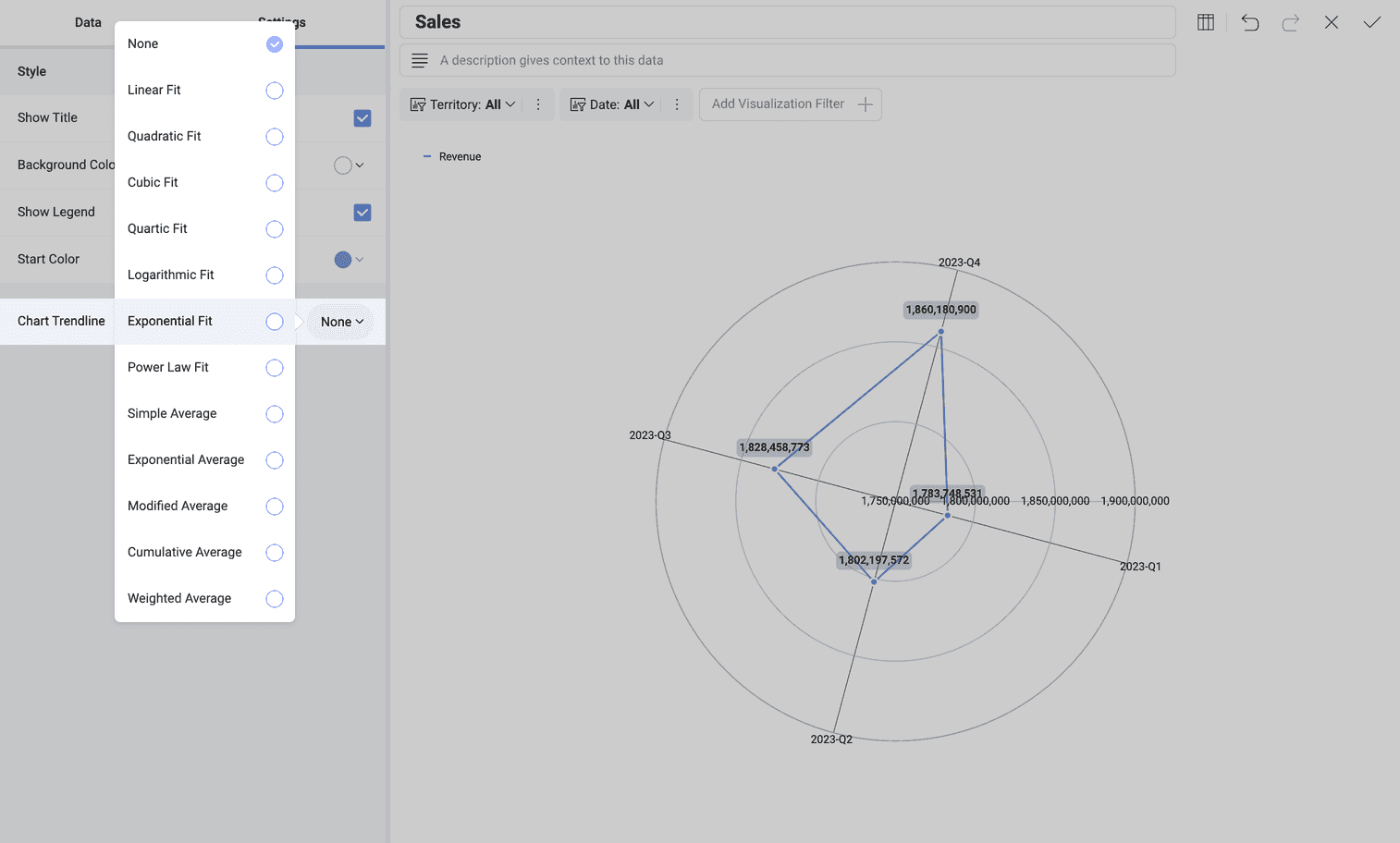
Task: Choose Cumulative Average trendline
Action: [x=204, y=553]
